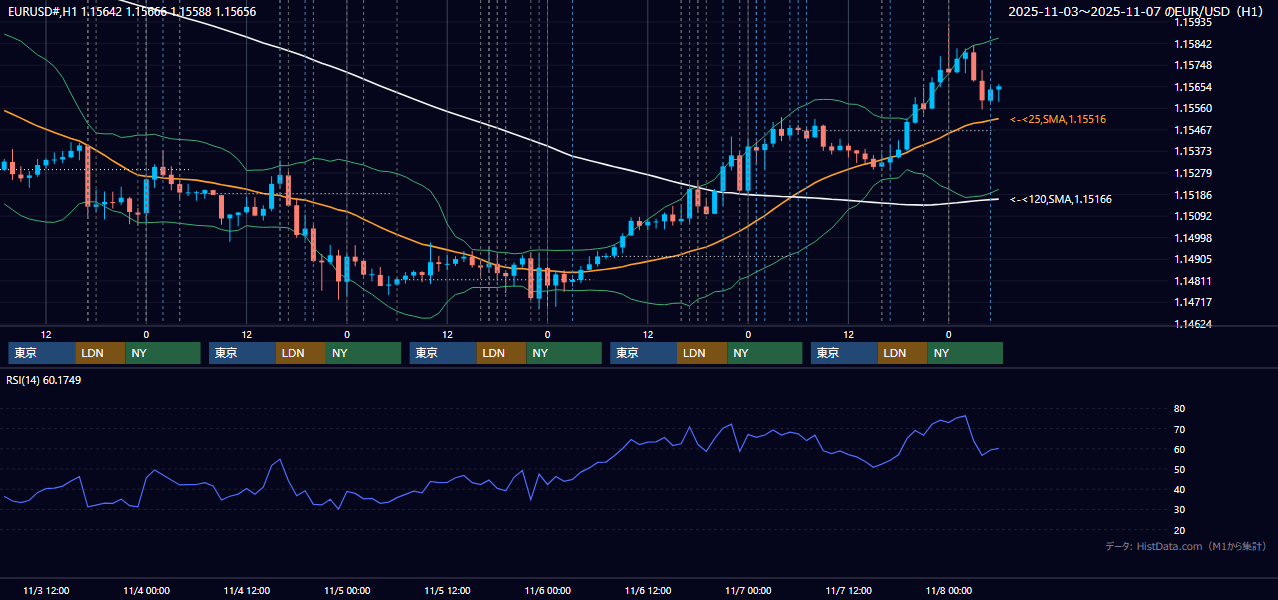Click price axis value 1.14624

coord(1192,324)
